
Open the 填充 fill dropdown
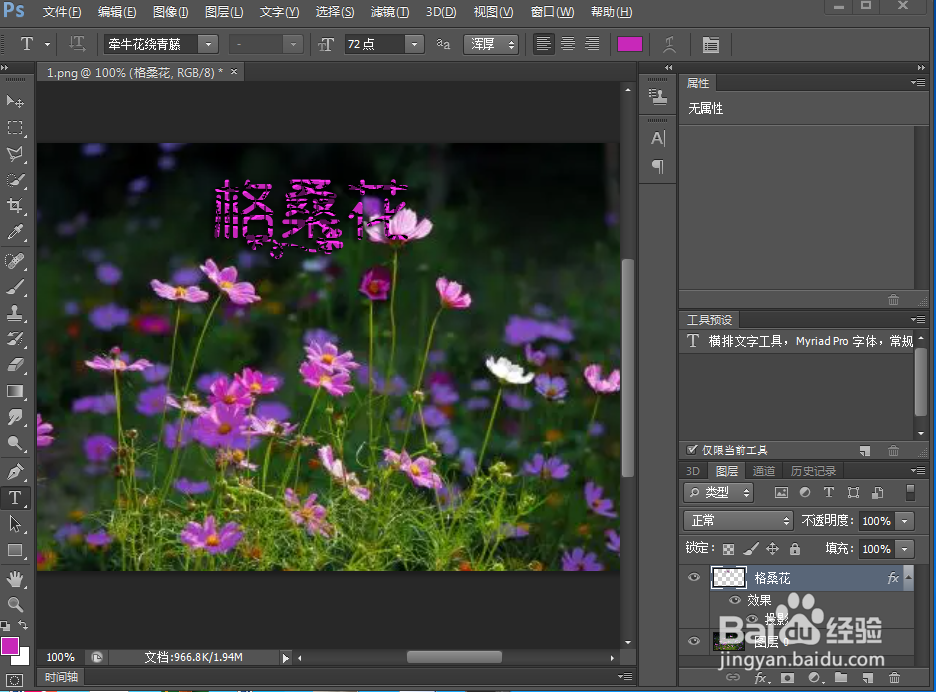click(905, 549)
